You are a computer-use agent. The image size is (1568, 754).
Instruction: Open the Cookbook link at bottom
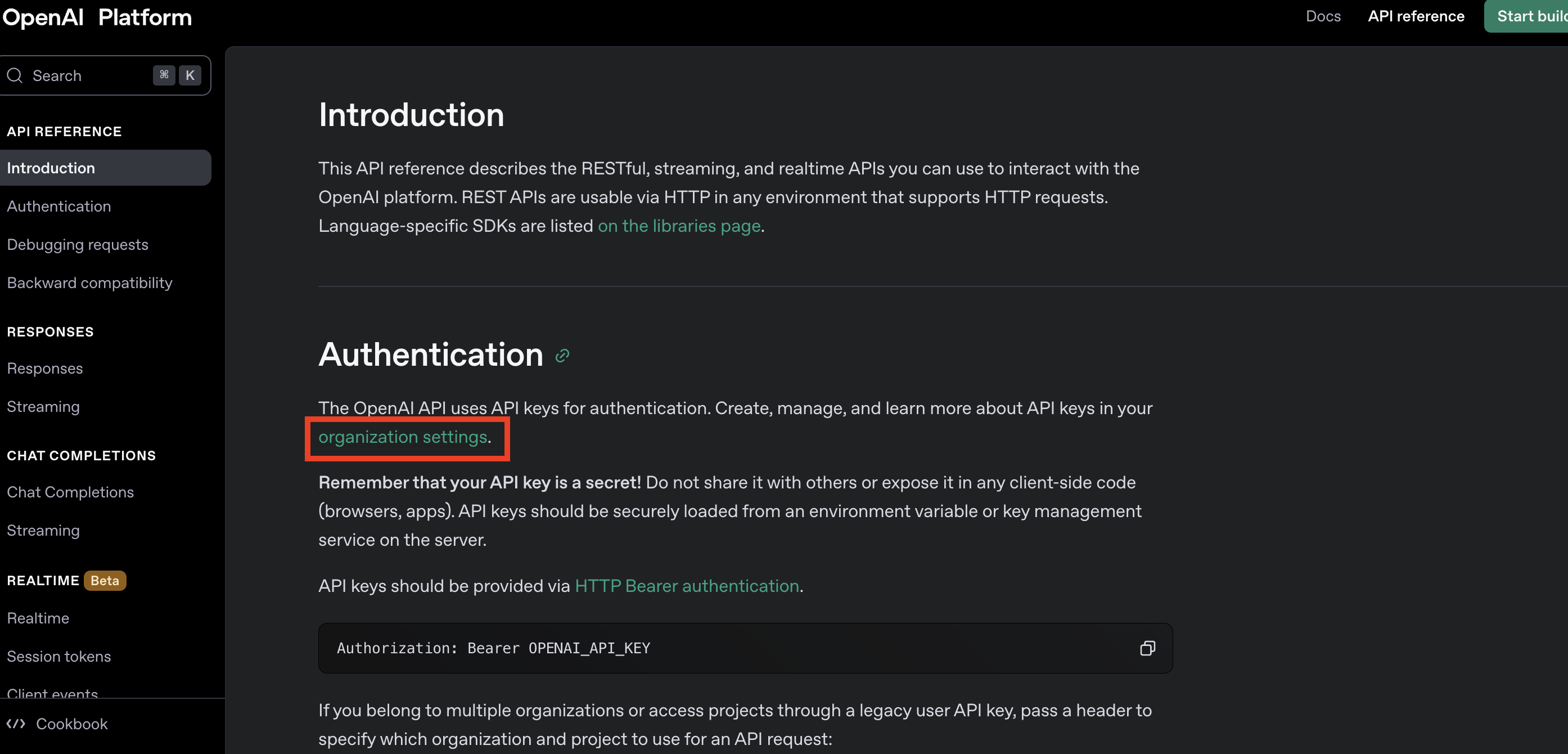tap(71, 724)
